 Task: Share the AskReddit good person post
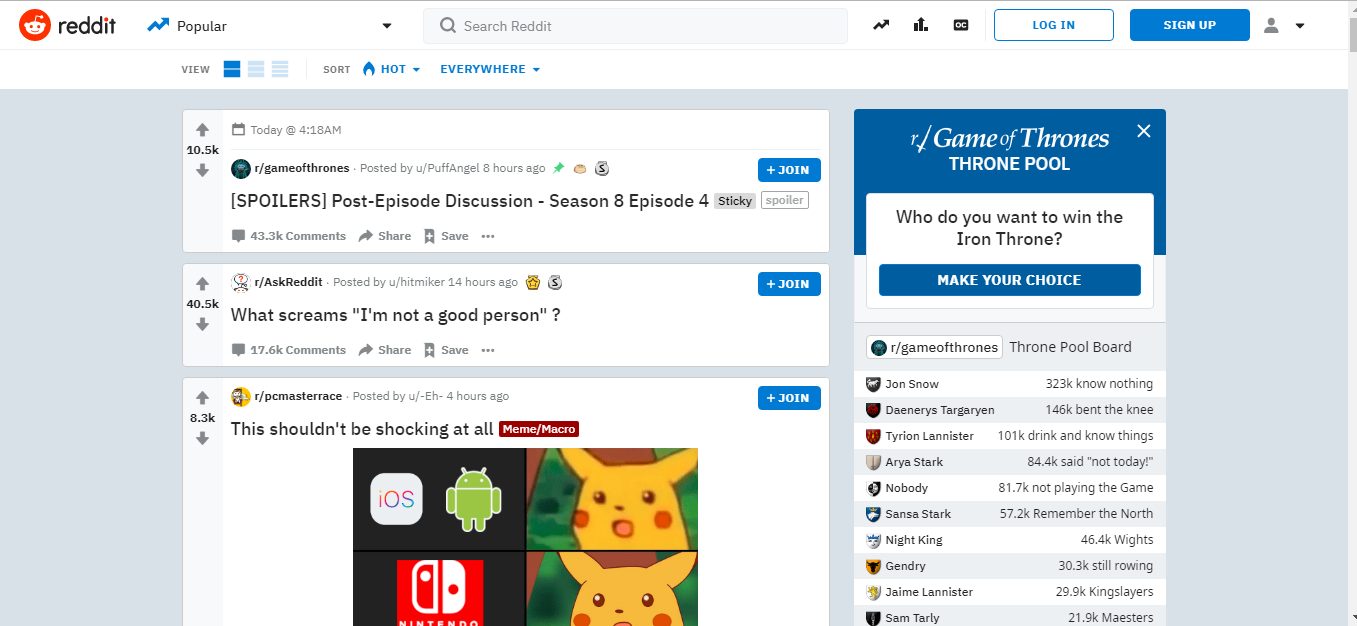pyautogui.click(x=385, y=350)
